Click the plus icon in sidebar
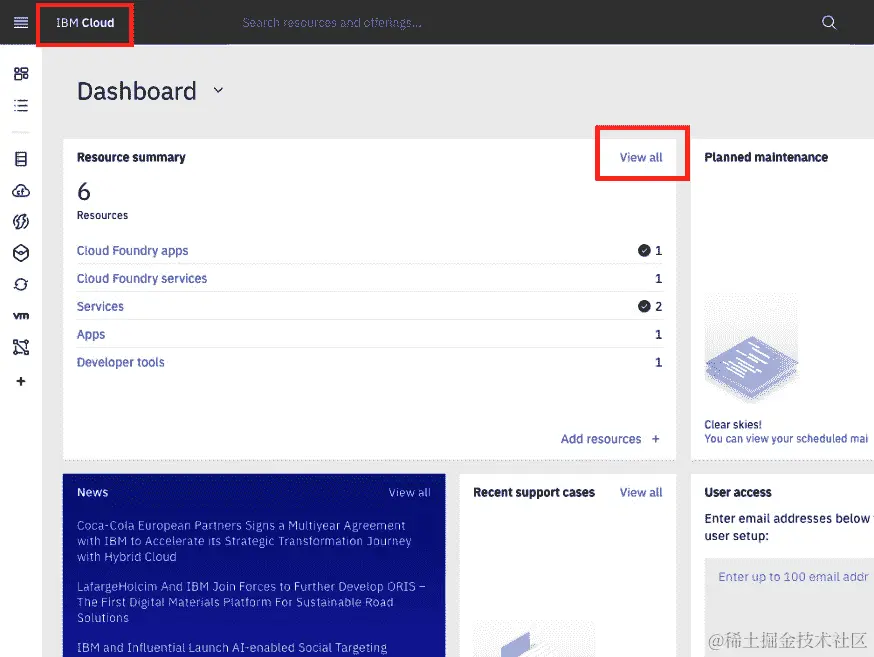 click(x=21, y=381)
